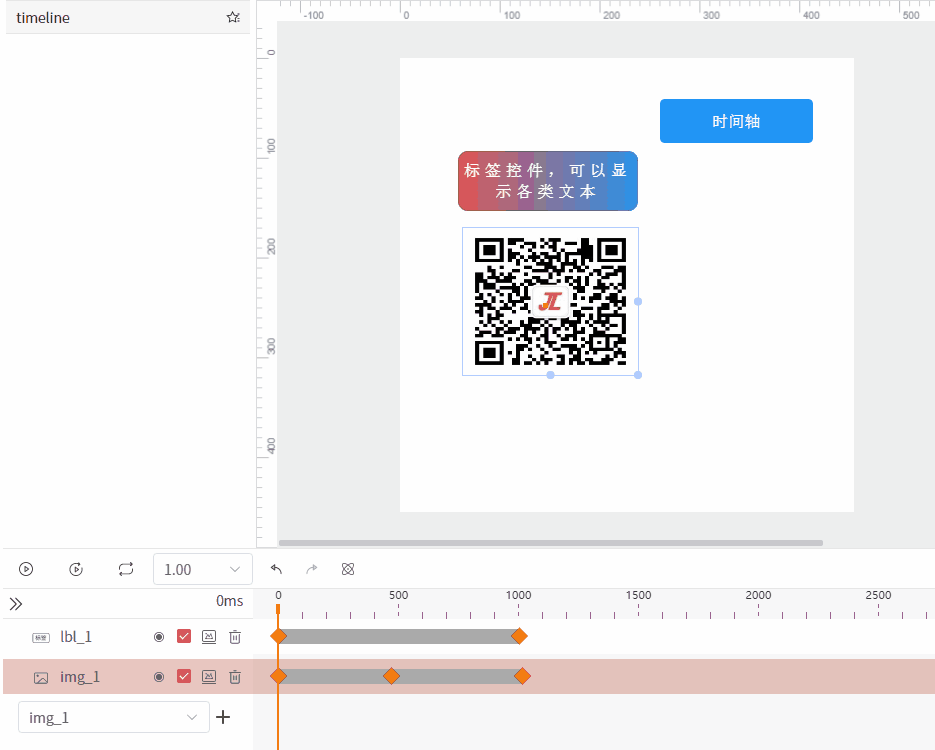935x750 pixels.
Task: Select img_1 middle keyframe near 500 ms
Action: point(391,676)
